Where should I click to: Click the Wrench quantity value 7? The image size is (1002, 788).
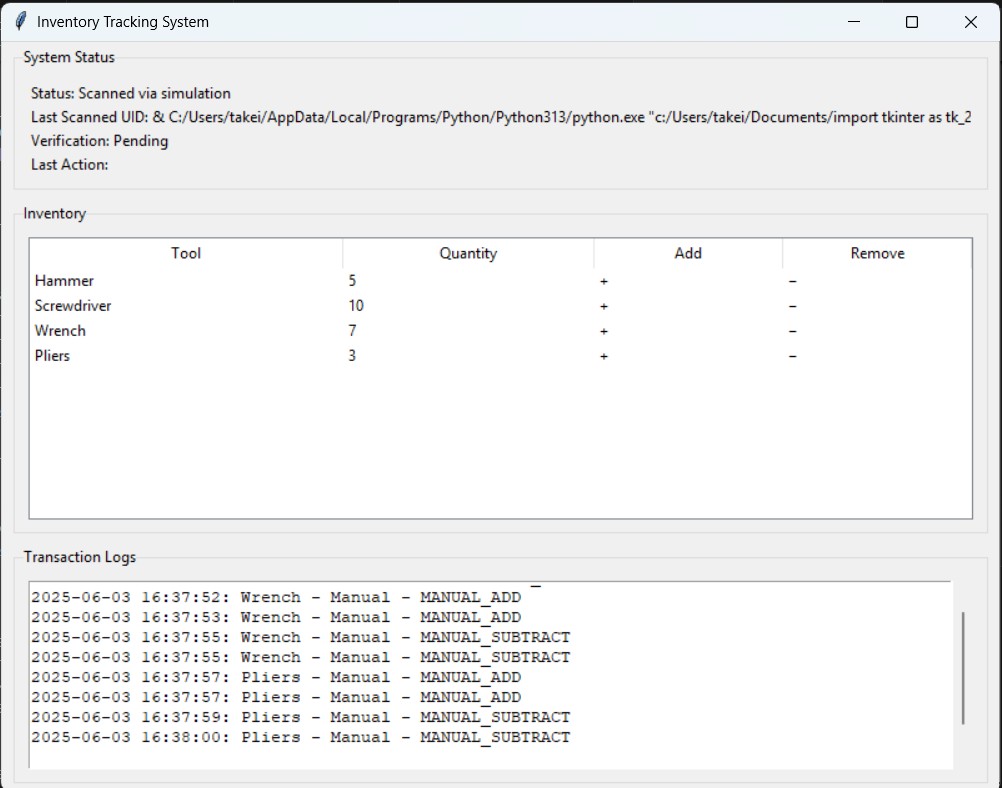pos(352,330)
